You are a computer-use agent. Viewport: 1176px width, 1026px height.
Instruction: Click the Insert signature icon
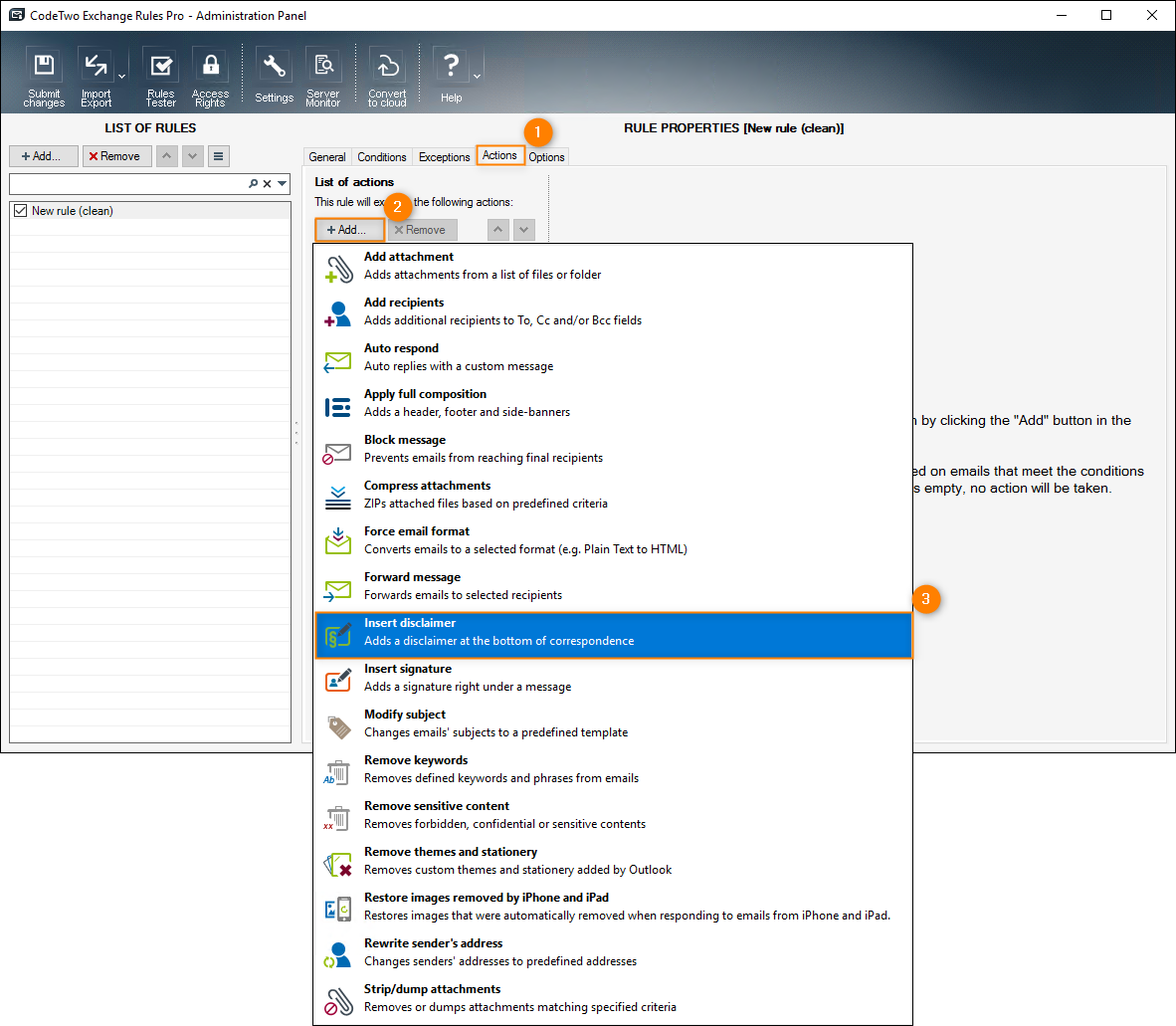click(337, 680)
